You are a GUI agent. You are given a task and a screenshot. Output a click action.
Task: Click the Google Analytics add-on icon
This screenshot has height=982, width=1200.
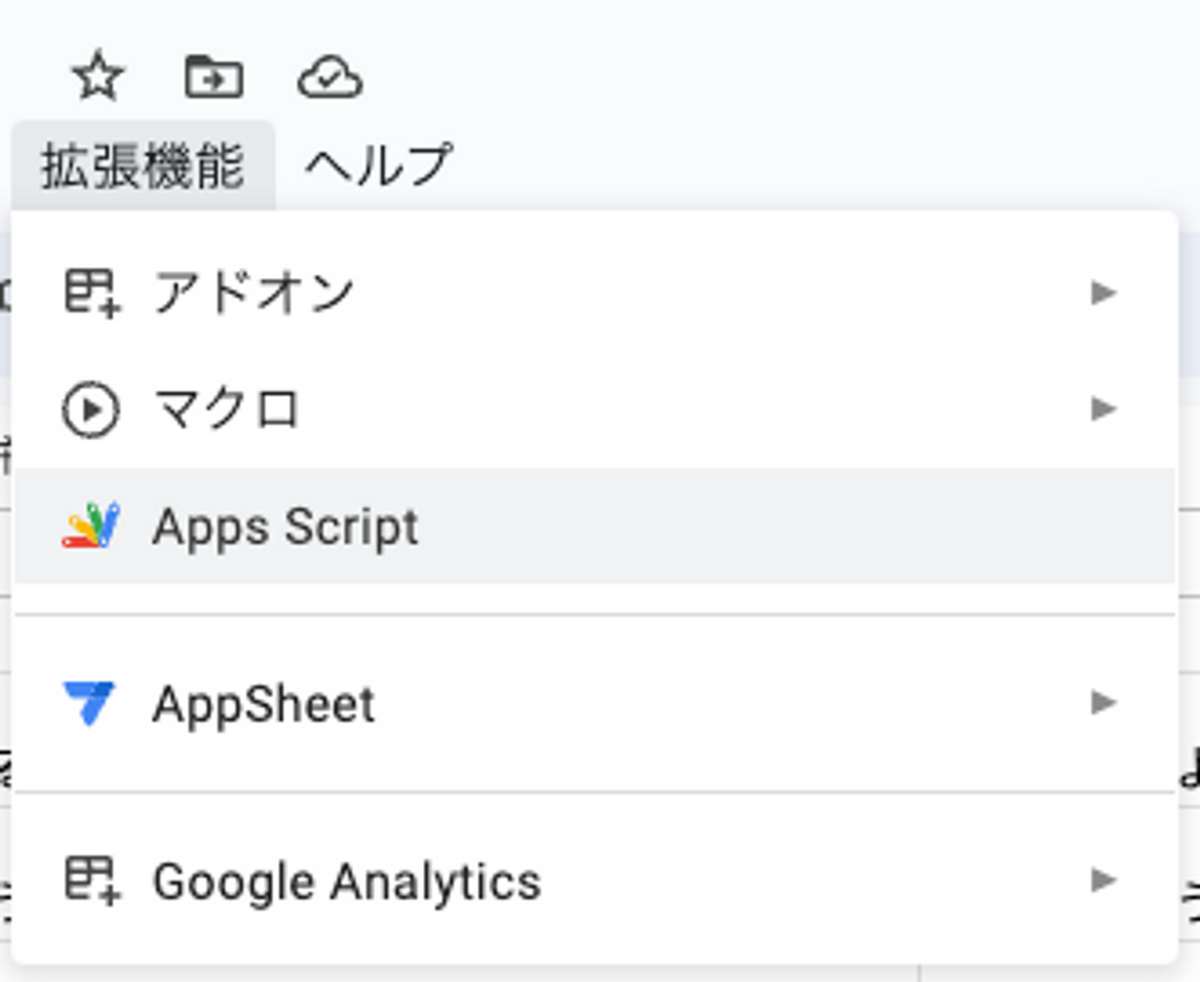click(92, 881)
